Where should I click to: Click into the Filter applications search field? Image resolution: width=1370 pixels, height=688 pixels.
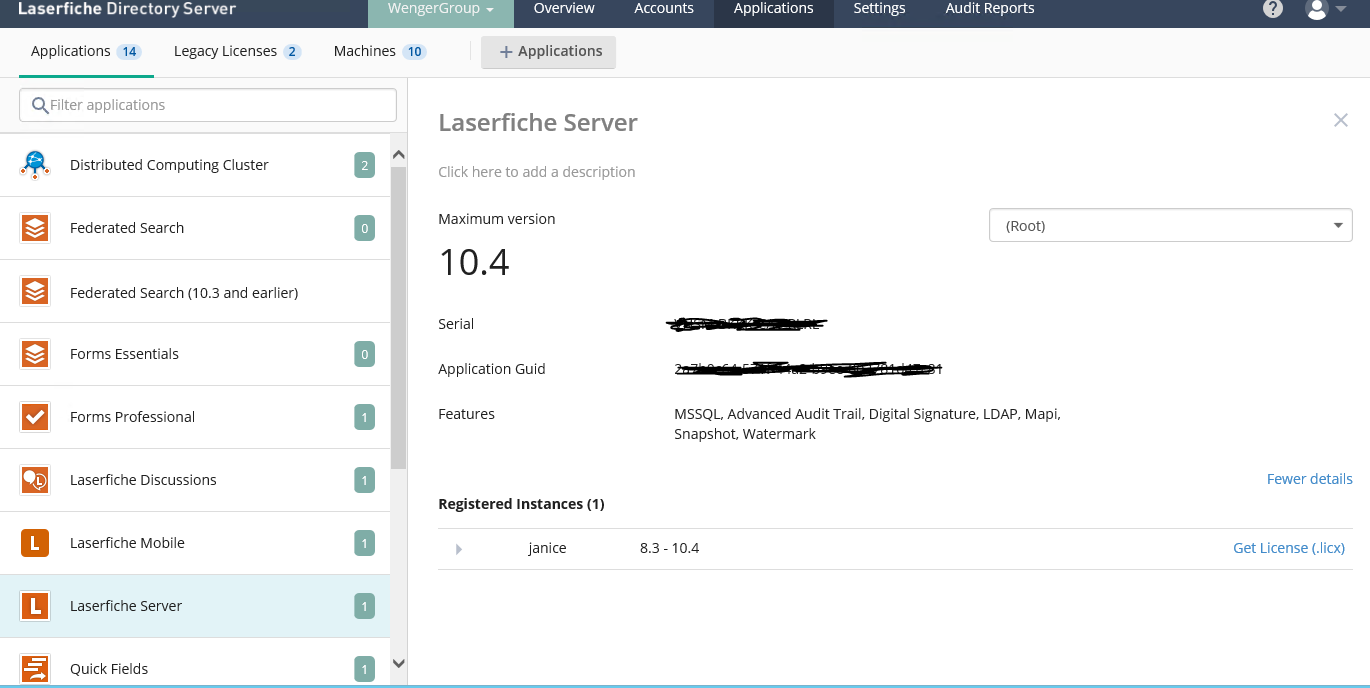[x=208, y=105]
